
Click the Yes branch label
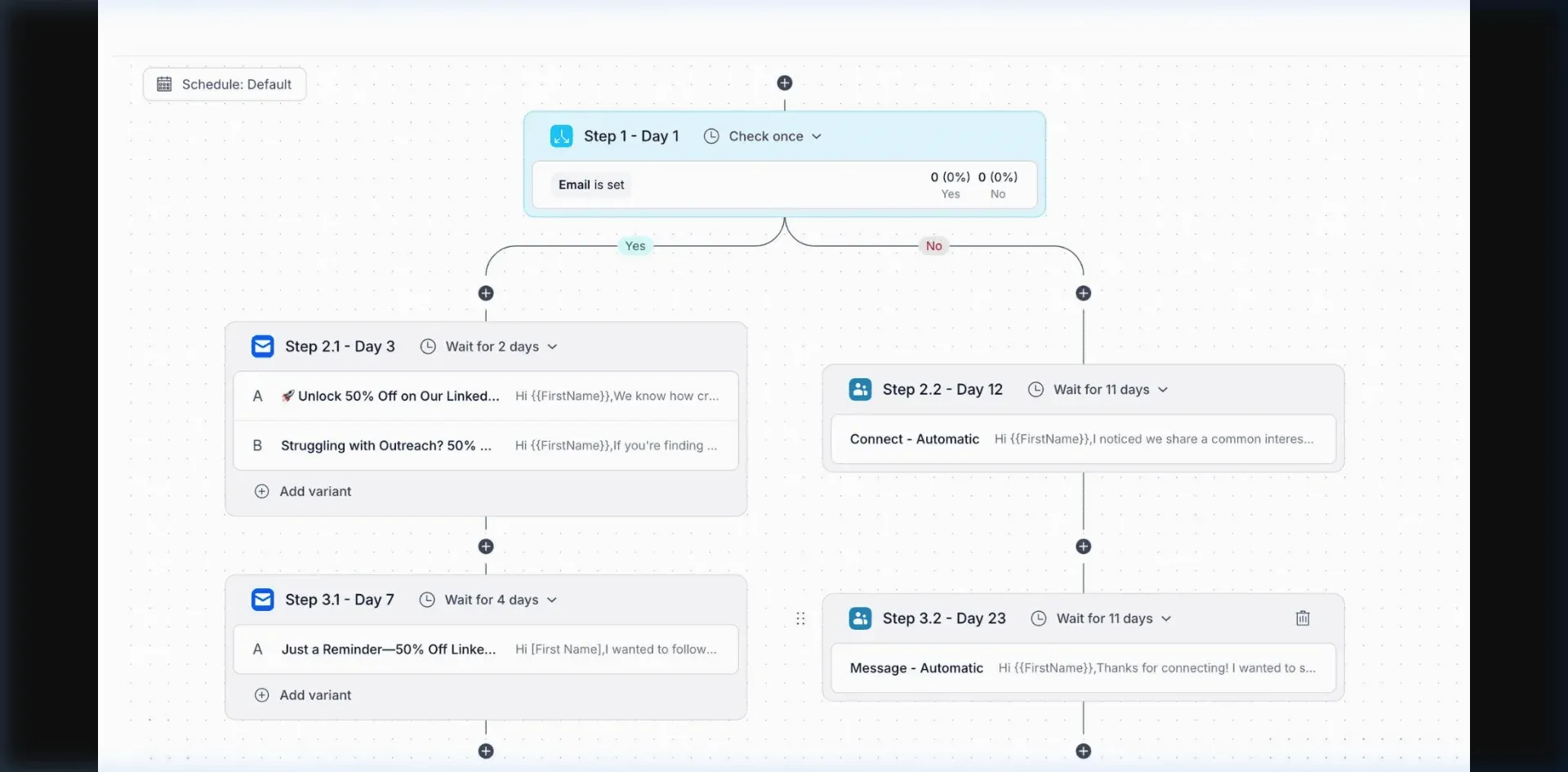click(x=635, y=246)
